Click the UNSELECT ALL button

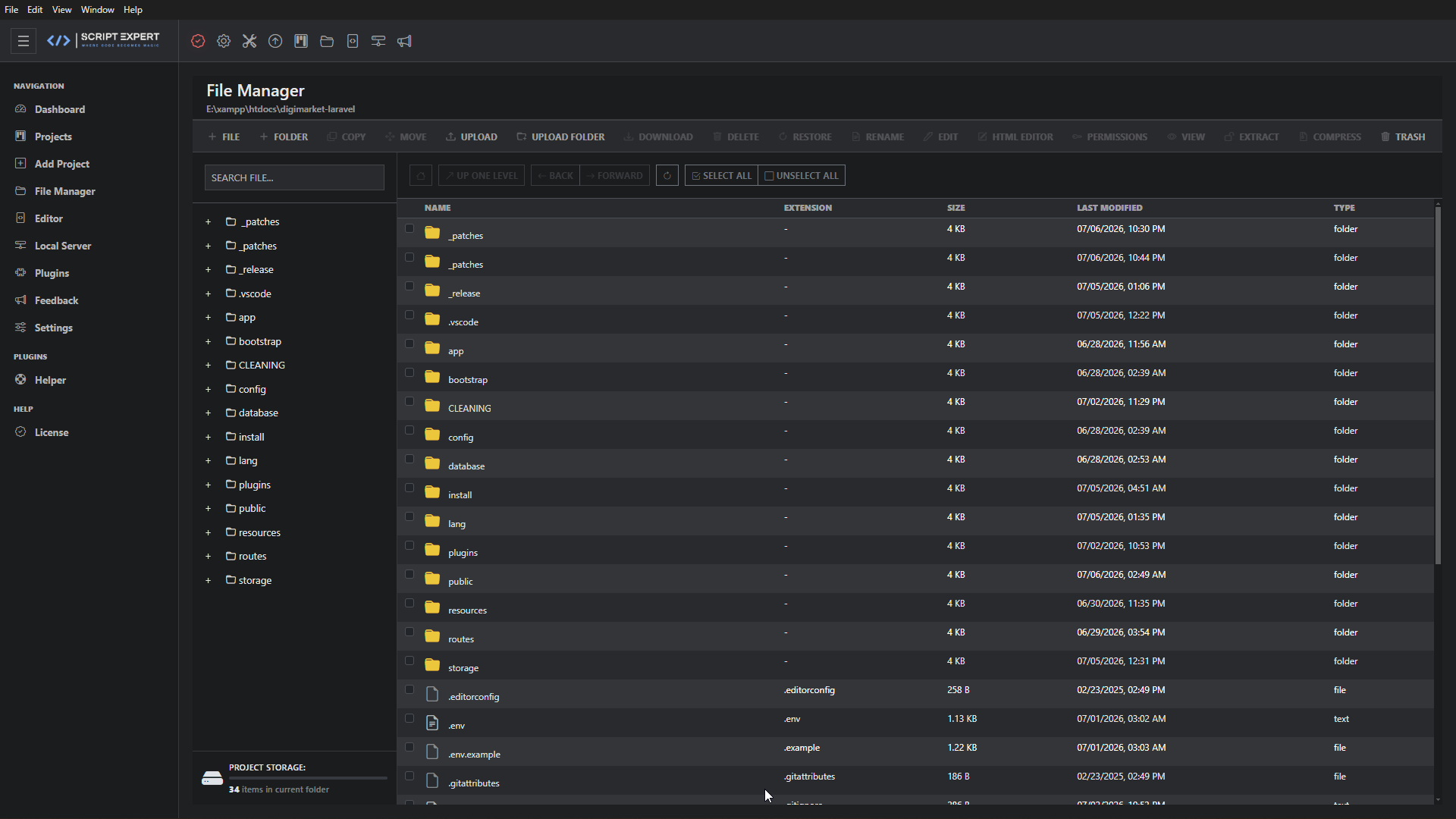(802, 175)
